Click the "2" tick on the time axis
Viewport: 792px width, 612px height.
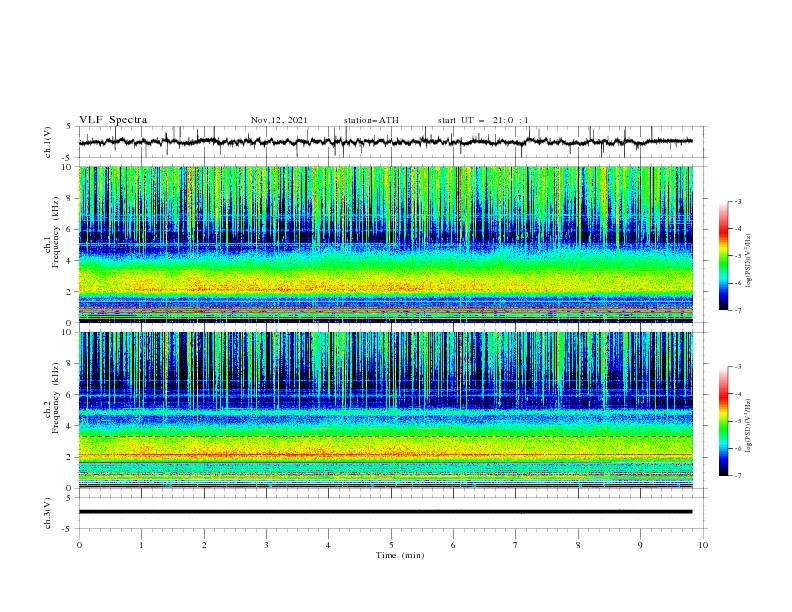click(x=204, y=545)
